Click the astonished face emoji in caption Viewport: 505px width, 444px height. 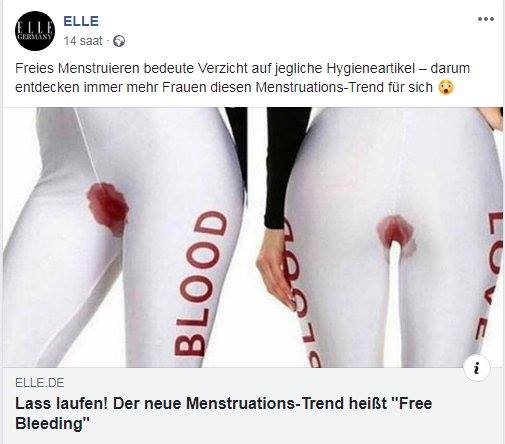pyautogui.click(x=446, y=87)
